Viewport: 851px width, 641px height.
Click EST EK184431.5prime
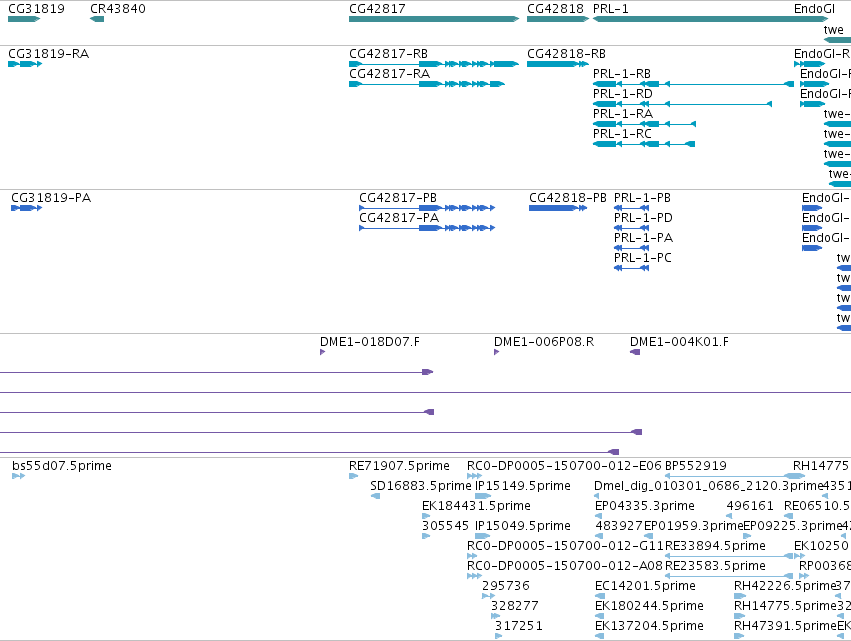pyautogui.click(x=426, y=517)
